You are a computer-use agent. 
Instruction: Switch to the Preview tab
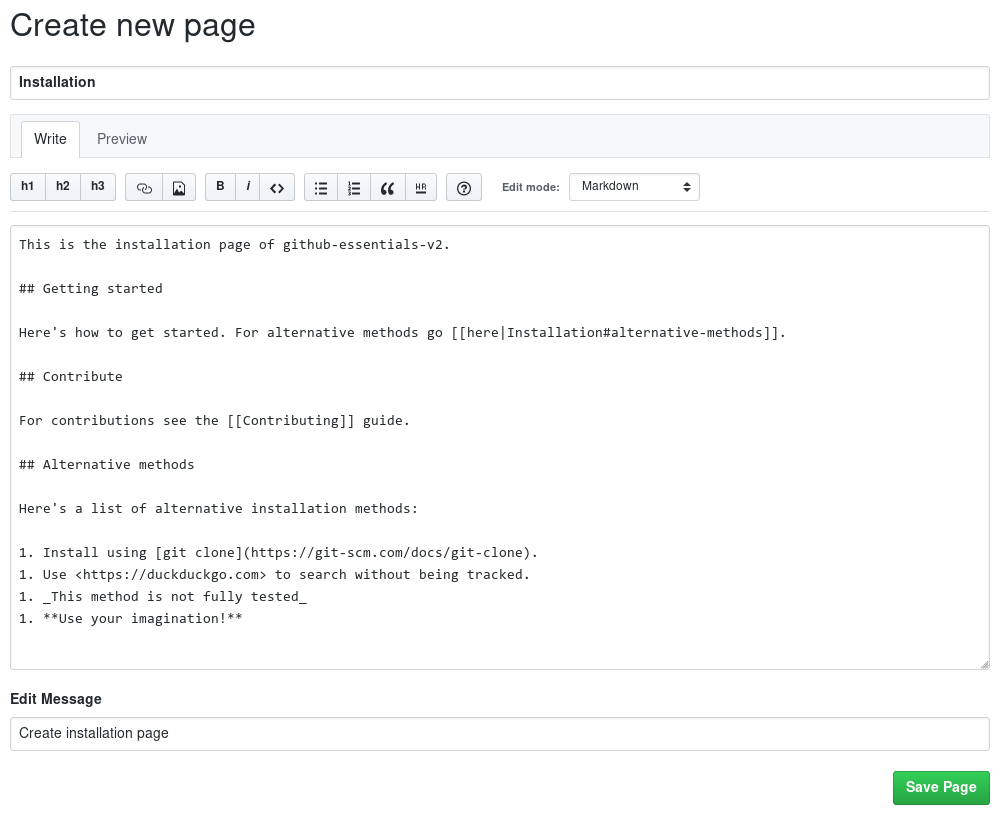pos(122,139)
